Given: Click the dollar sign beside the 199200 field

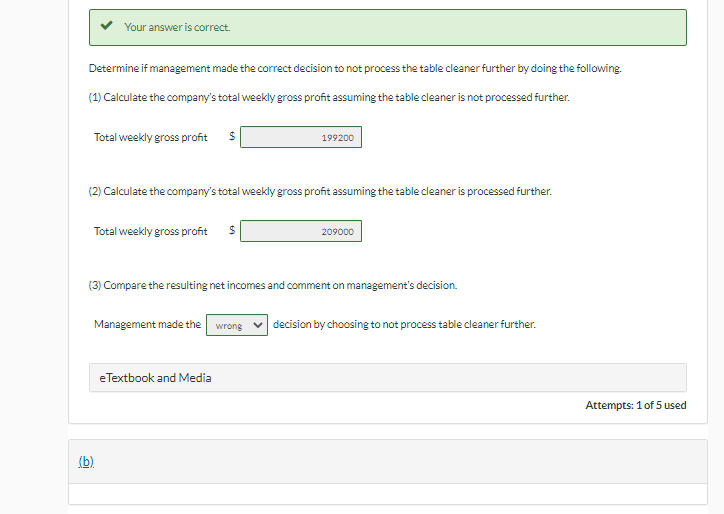Looking at the screenshot, I should click(232, 137).
